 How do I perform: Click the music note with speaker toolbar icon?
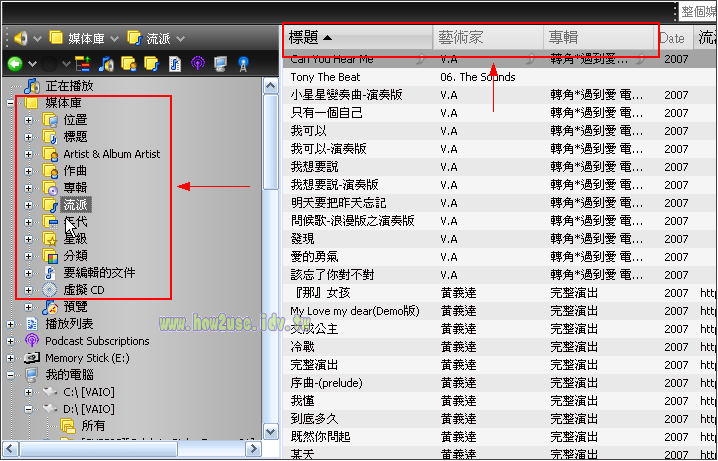click(x=107, y=63)
